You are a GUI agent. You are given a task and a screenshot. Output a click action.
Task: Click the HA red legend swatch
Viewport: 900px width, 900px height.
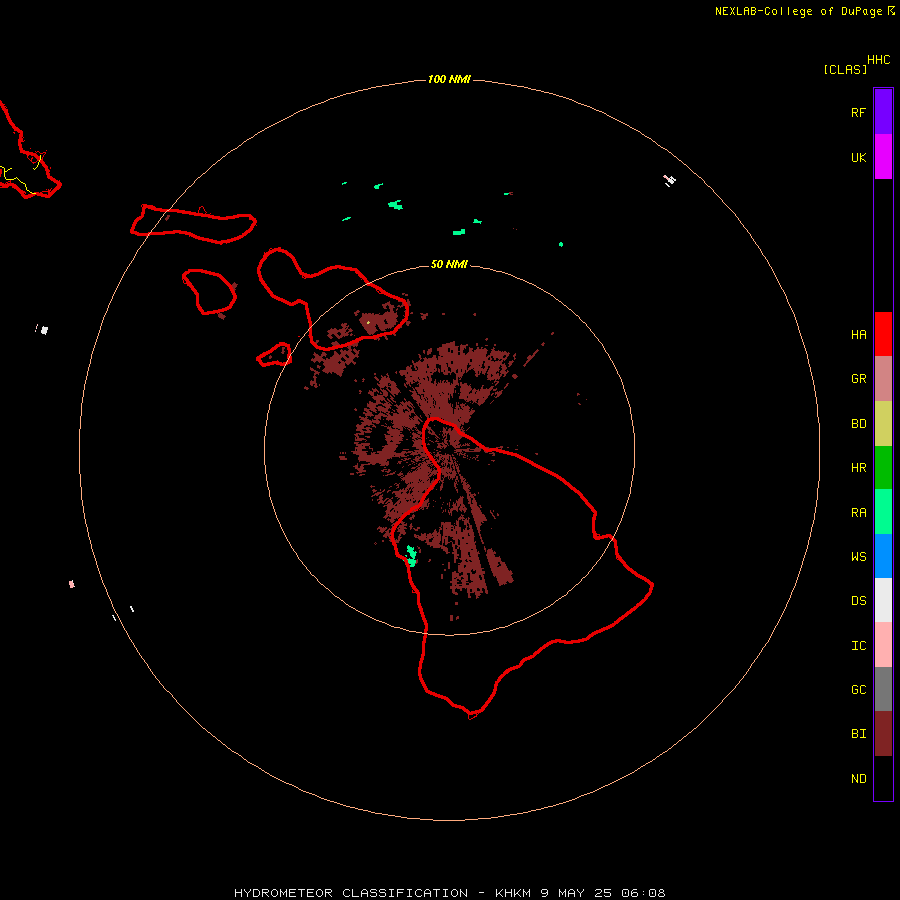pyautogui.click(x=883, y=334)
